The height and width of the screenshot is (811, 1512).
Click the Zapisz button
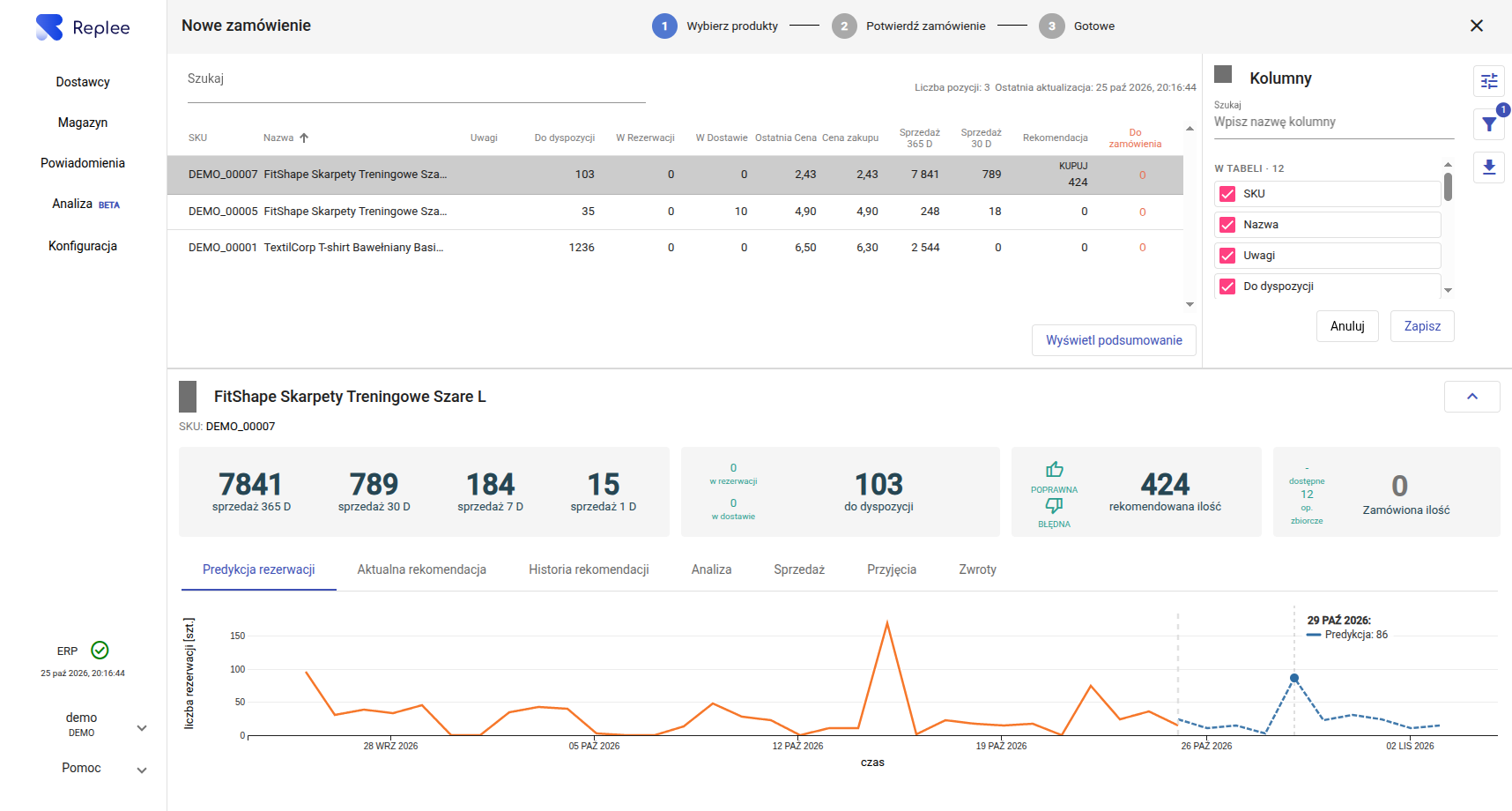(1422, 326)
